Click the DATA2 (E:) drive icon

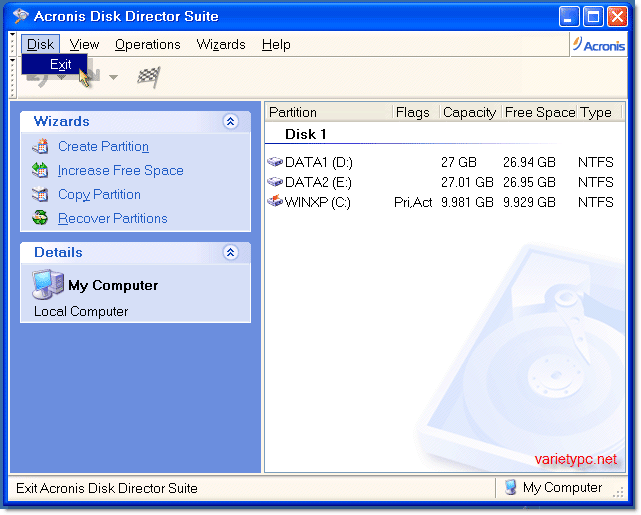click(275, 181)
